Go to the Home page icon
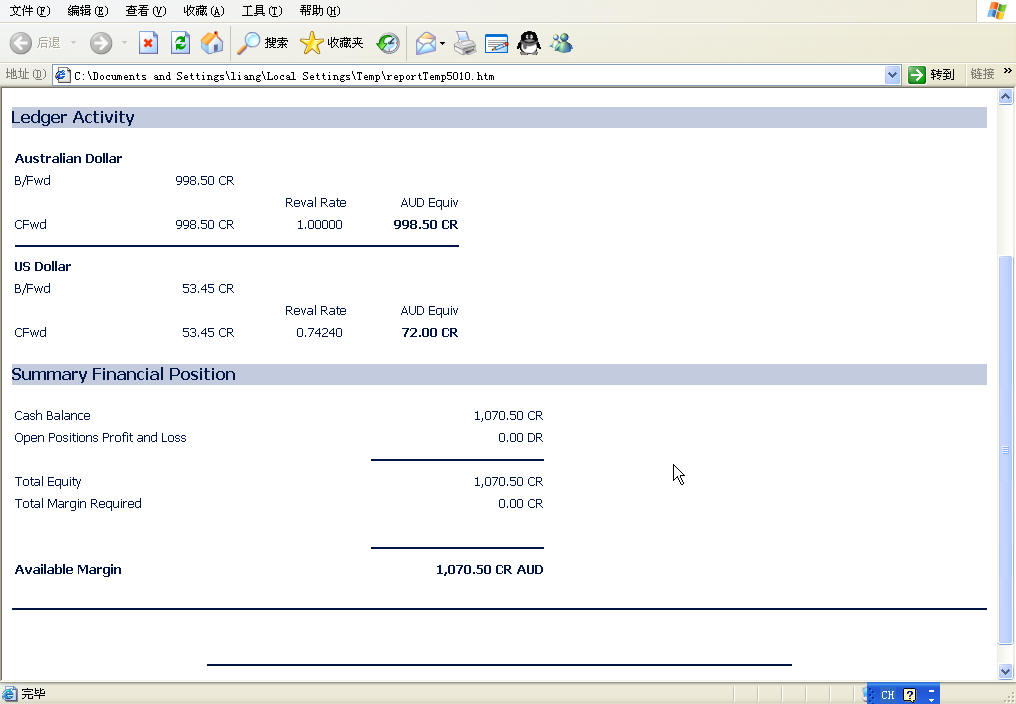This screenshot has height=704, width=1016. point(211,43)
